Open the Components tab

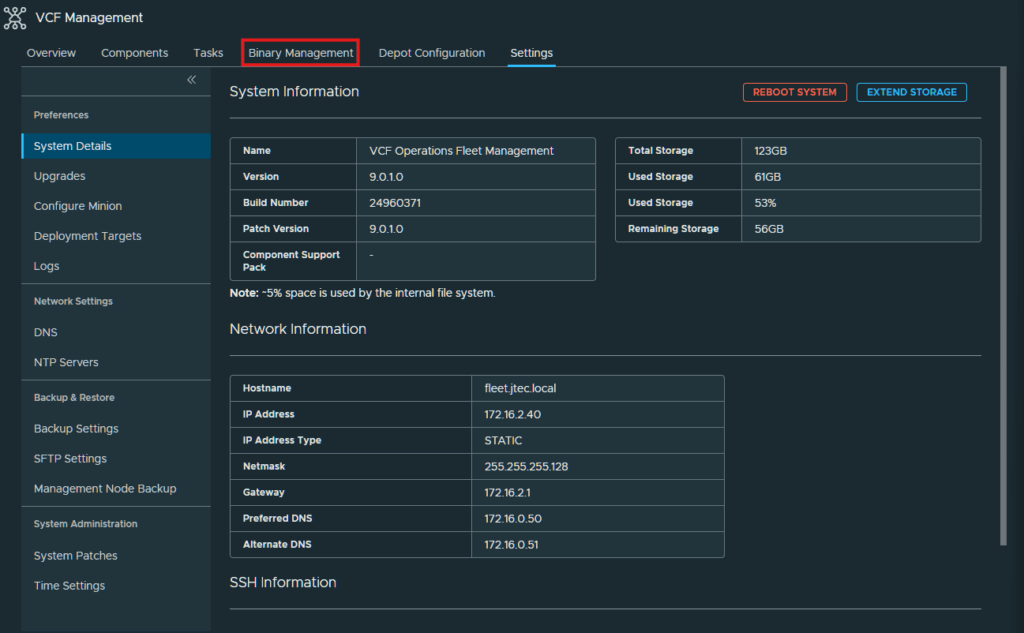coord(135,53)
